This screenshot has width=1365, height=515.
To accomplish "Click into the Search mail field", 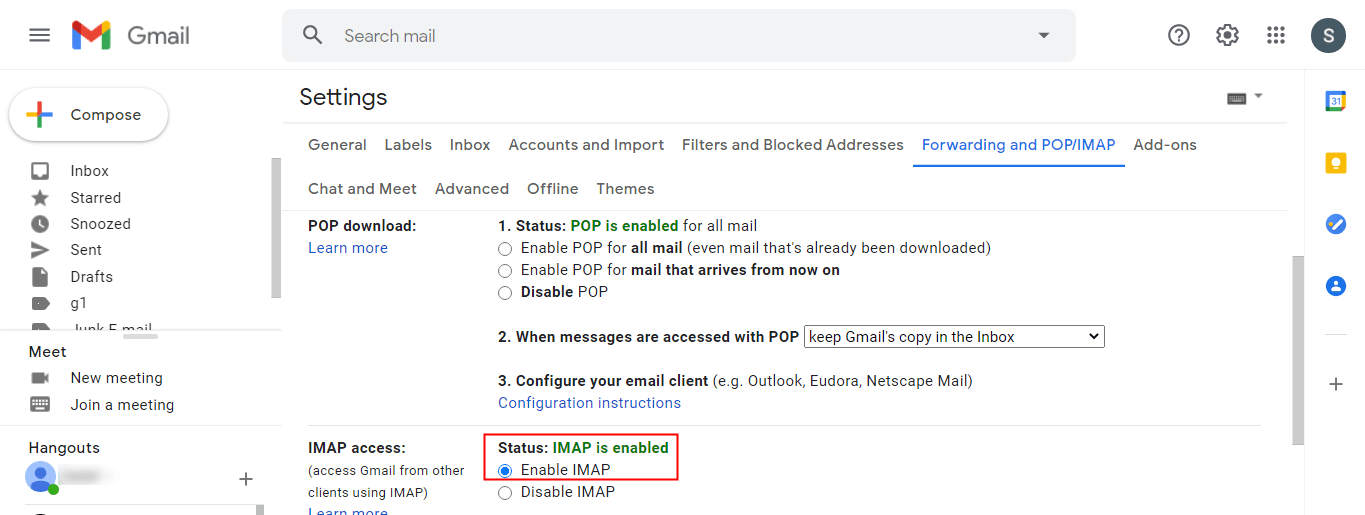I will (680, 36).
